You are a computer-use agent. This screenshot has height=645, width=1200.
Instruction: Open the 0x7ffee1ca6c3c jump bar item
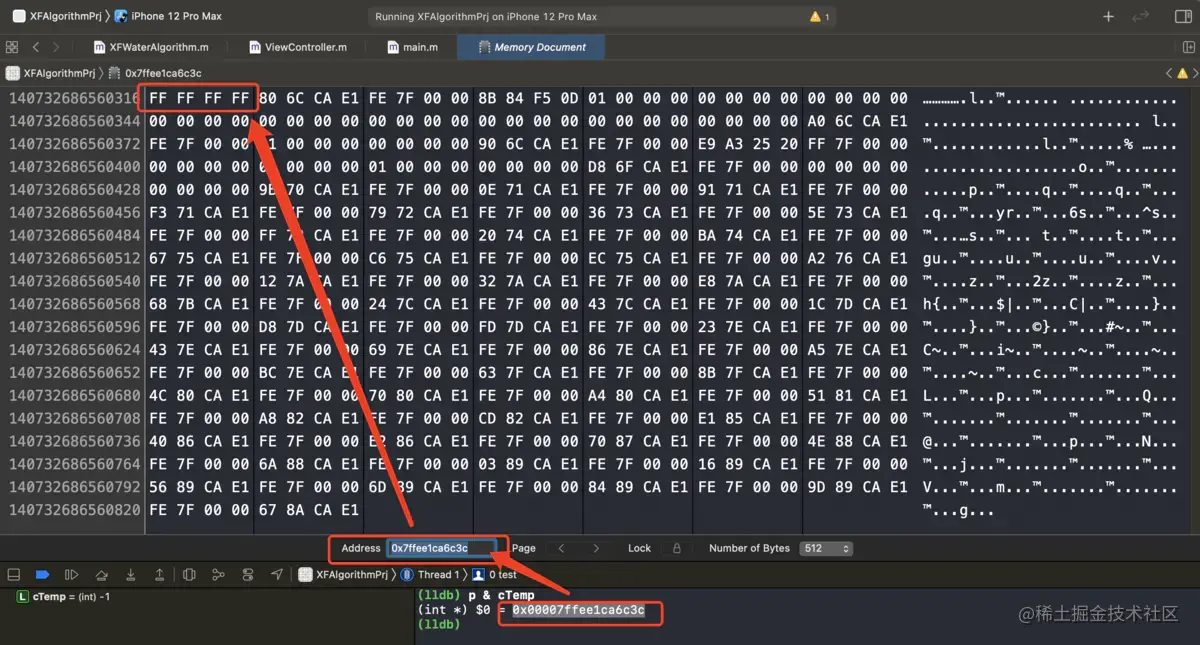click(155, 73)
